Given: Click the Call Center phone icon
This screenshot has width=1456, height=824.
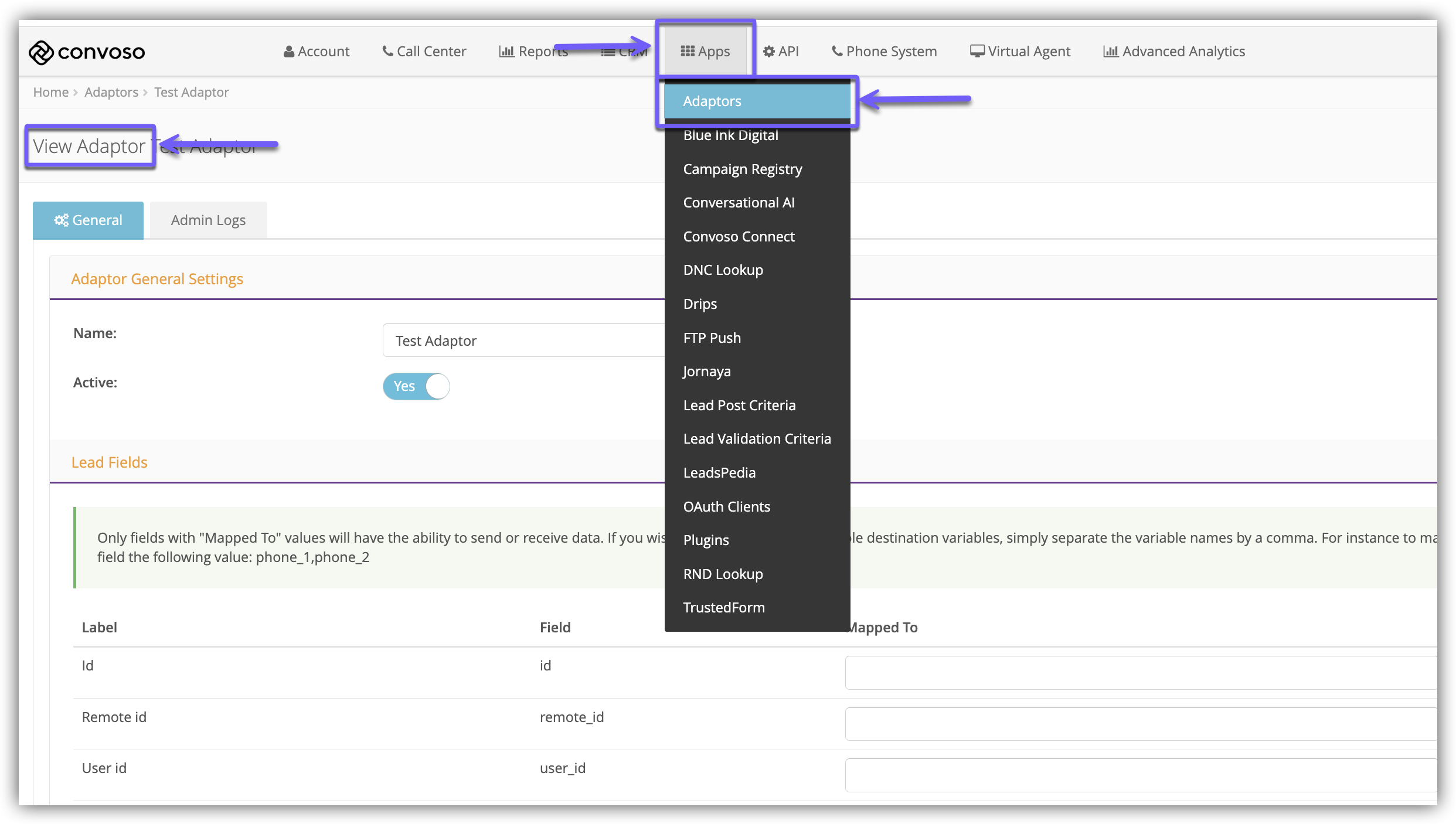Looking at the screenshot, I should tap(387, 51).
